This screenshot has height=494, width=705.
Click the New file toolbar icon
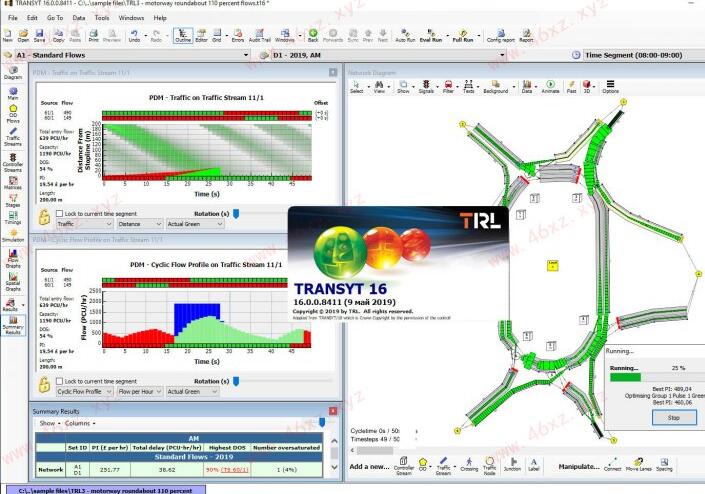pyautogui.click(x=8, y=36)
